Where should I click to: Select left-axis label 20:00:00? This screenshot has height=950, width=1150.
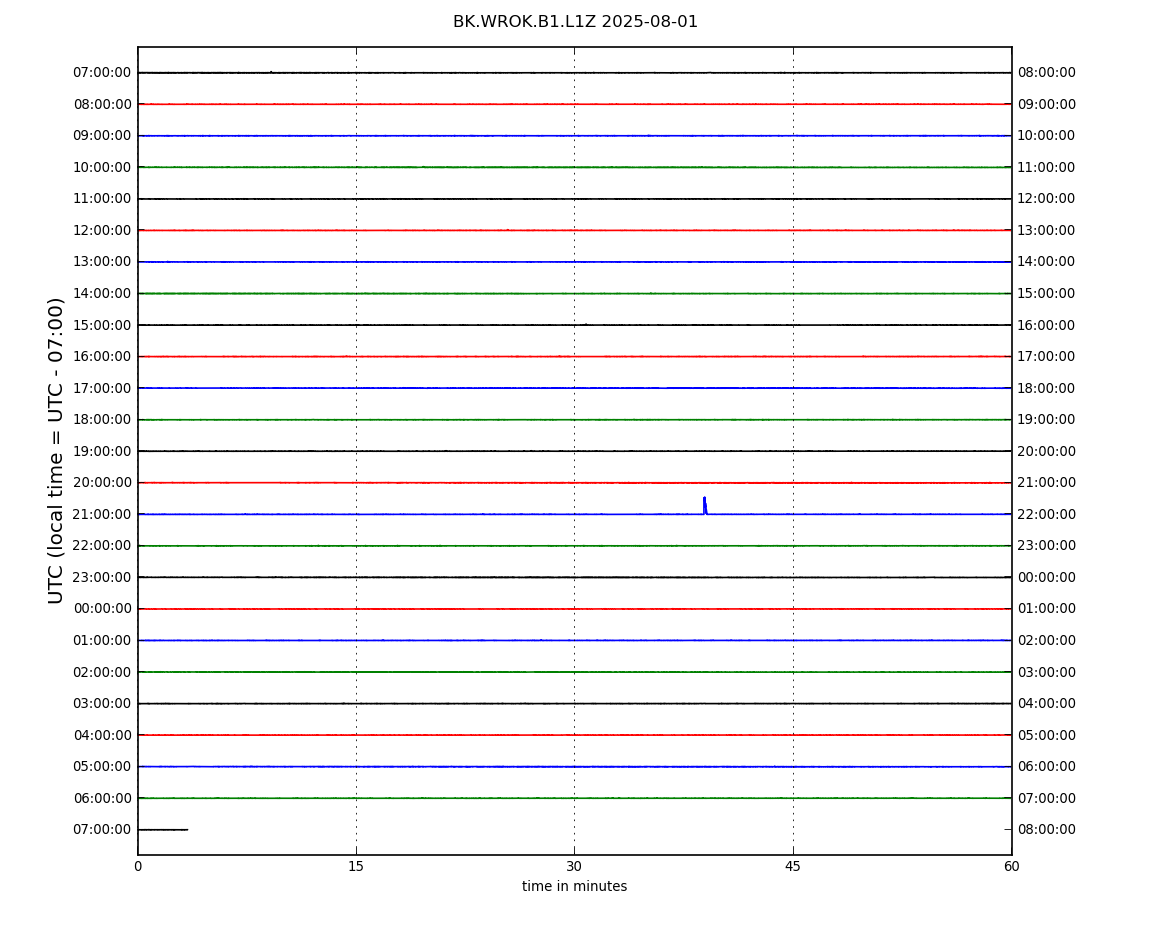(x=103, y=483)
